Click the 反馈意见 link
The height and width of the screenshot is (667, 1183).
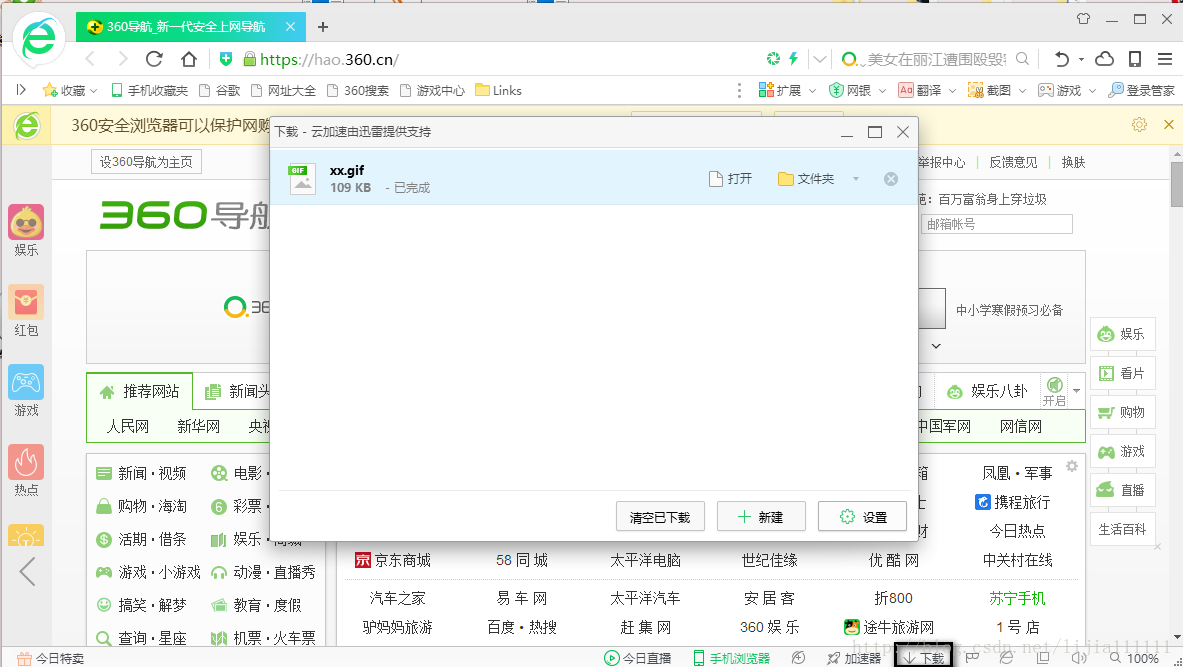pos(1013,162)
